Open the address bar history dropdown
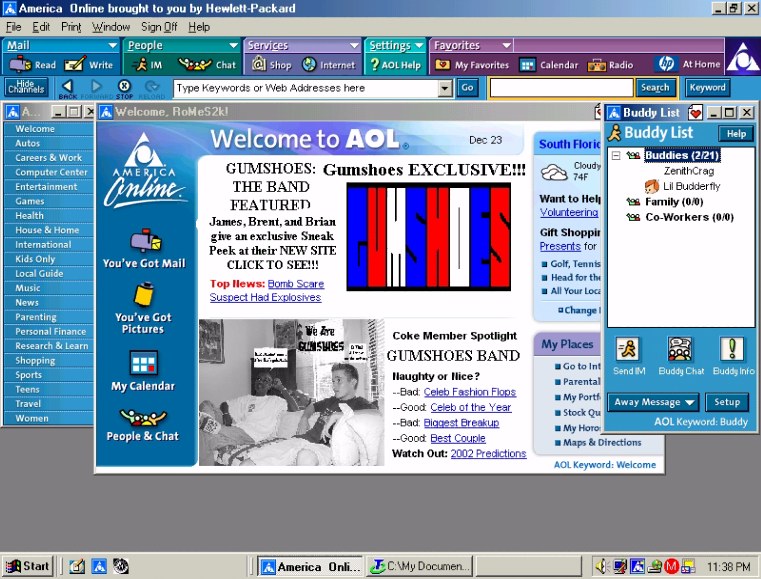The width and height of the screenshot is (761, 579). pyautogui.click(x=445, y=88)
